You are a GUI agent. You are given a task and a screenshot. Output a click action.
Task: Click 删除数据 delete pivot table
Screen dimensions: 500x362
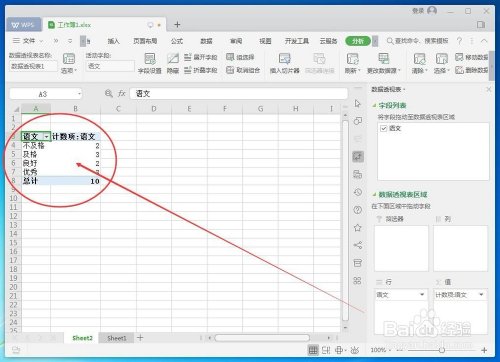pos(472,70)
